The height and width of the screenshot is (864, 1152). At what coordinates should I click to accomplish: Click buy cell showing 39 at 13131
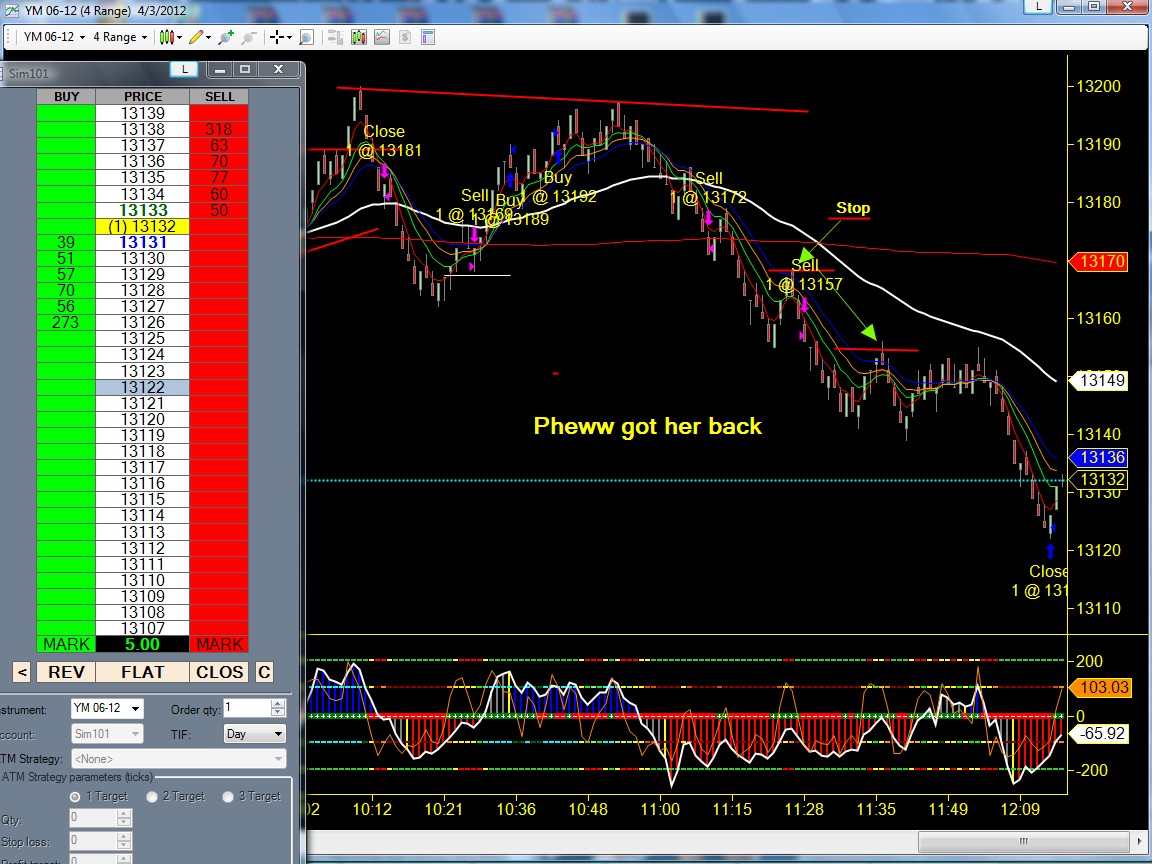tap(66, 242)
